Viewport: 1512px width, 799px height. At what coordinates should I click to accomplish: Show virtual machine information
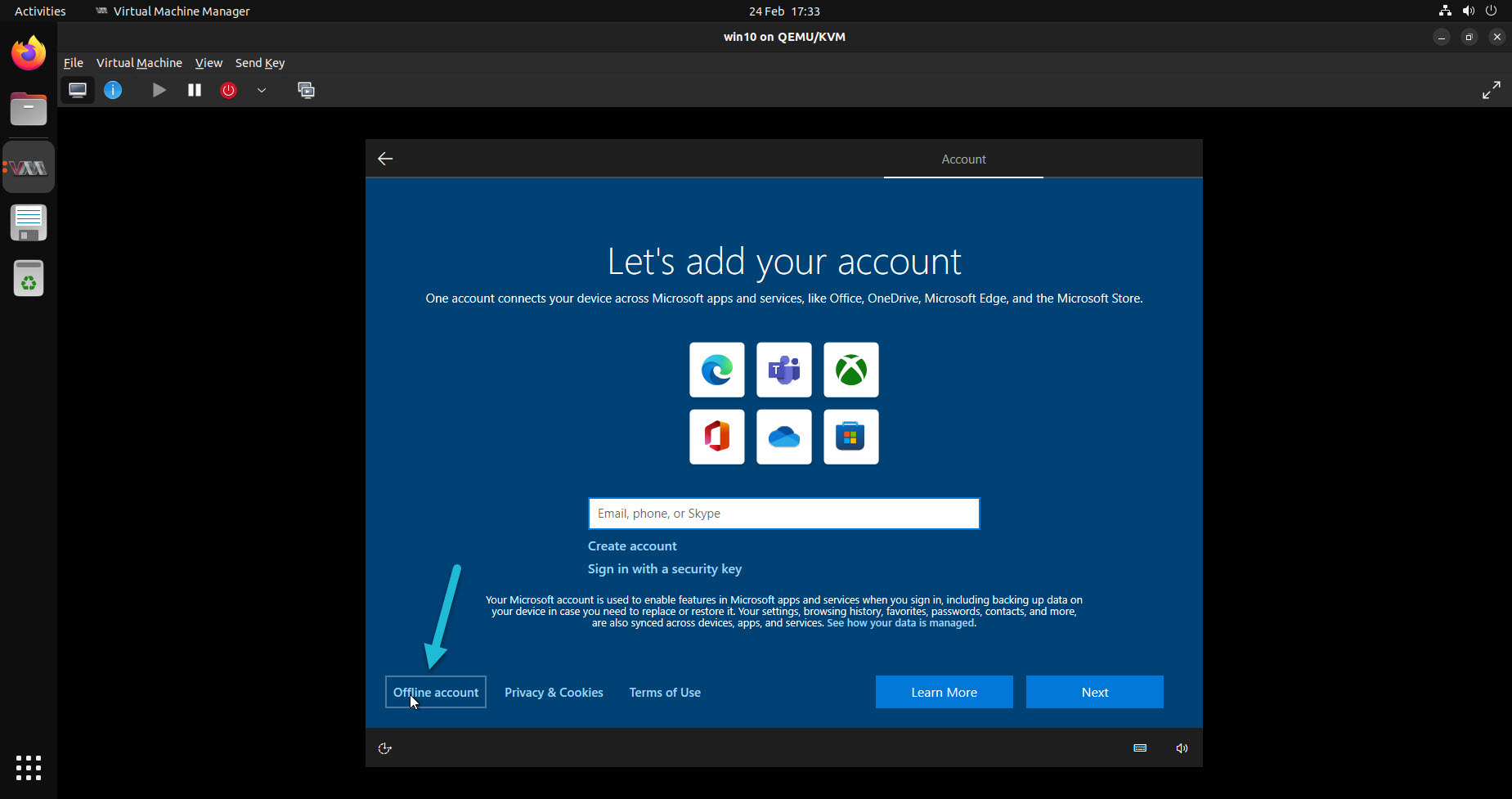[x=113, y=90]
